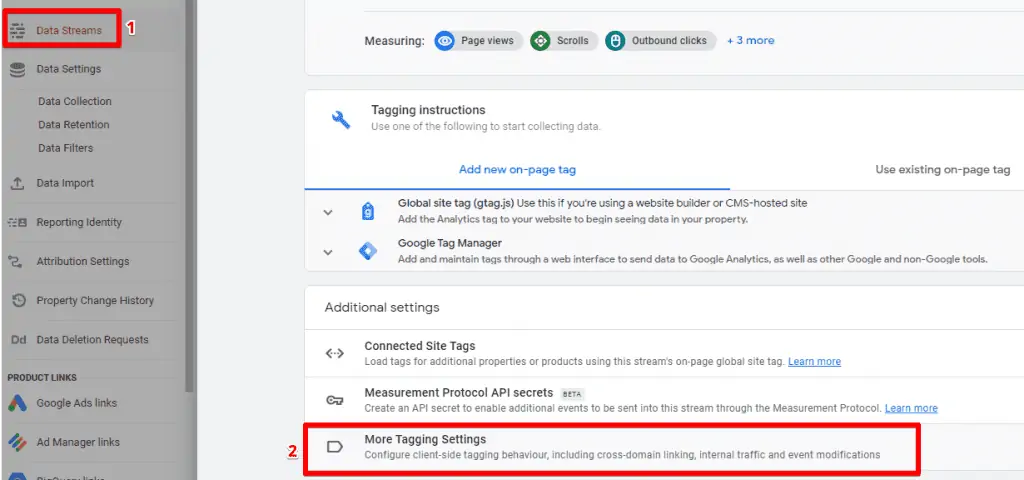Click the Tagging instructions heading

coord(428,110)
